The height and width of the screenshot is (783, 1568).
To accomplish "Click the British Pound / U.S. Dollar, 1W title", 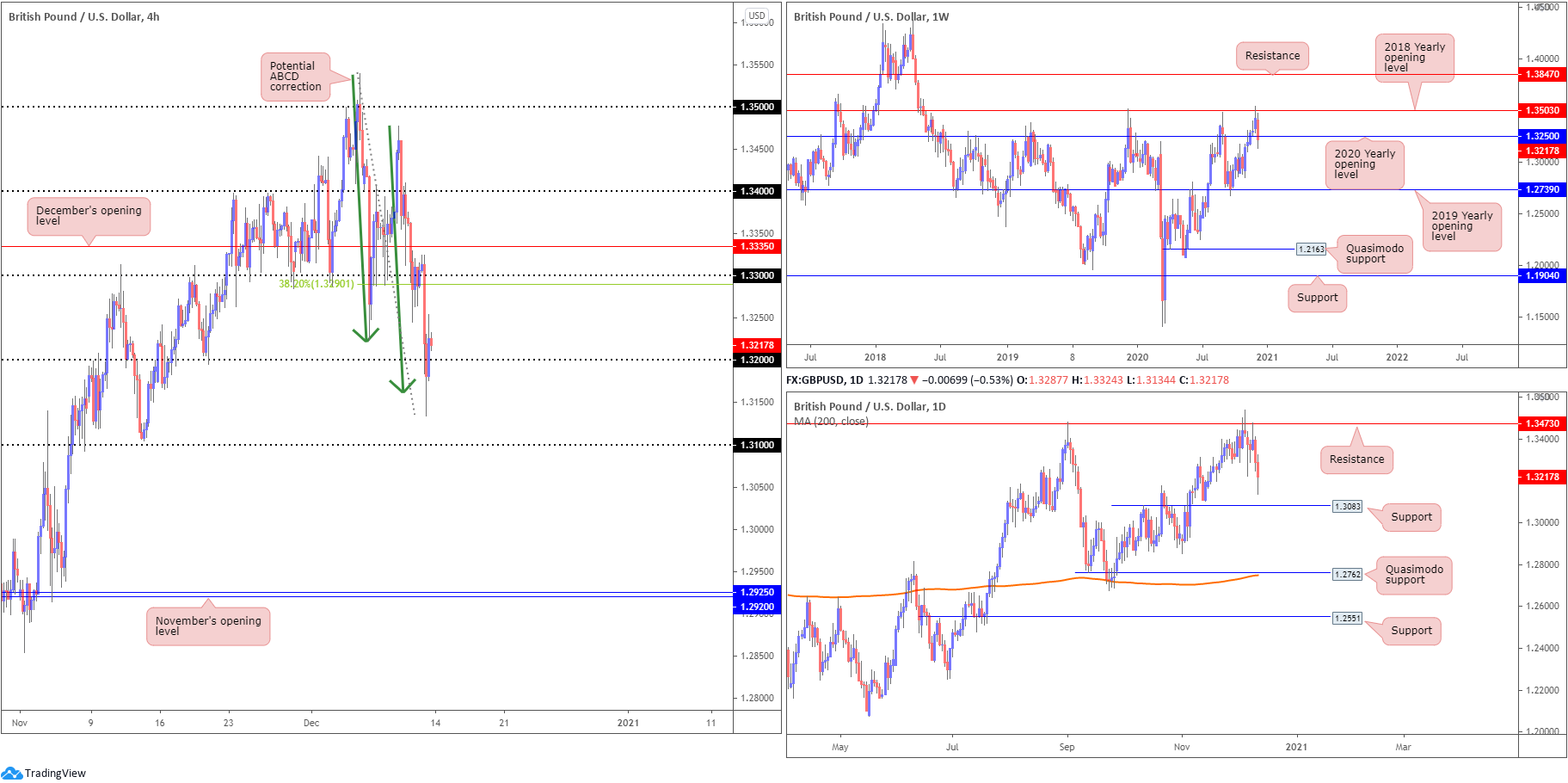I will pyautogui.click(x=871, y=16).
